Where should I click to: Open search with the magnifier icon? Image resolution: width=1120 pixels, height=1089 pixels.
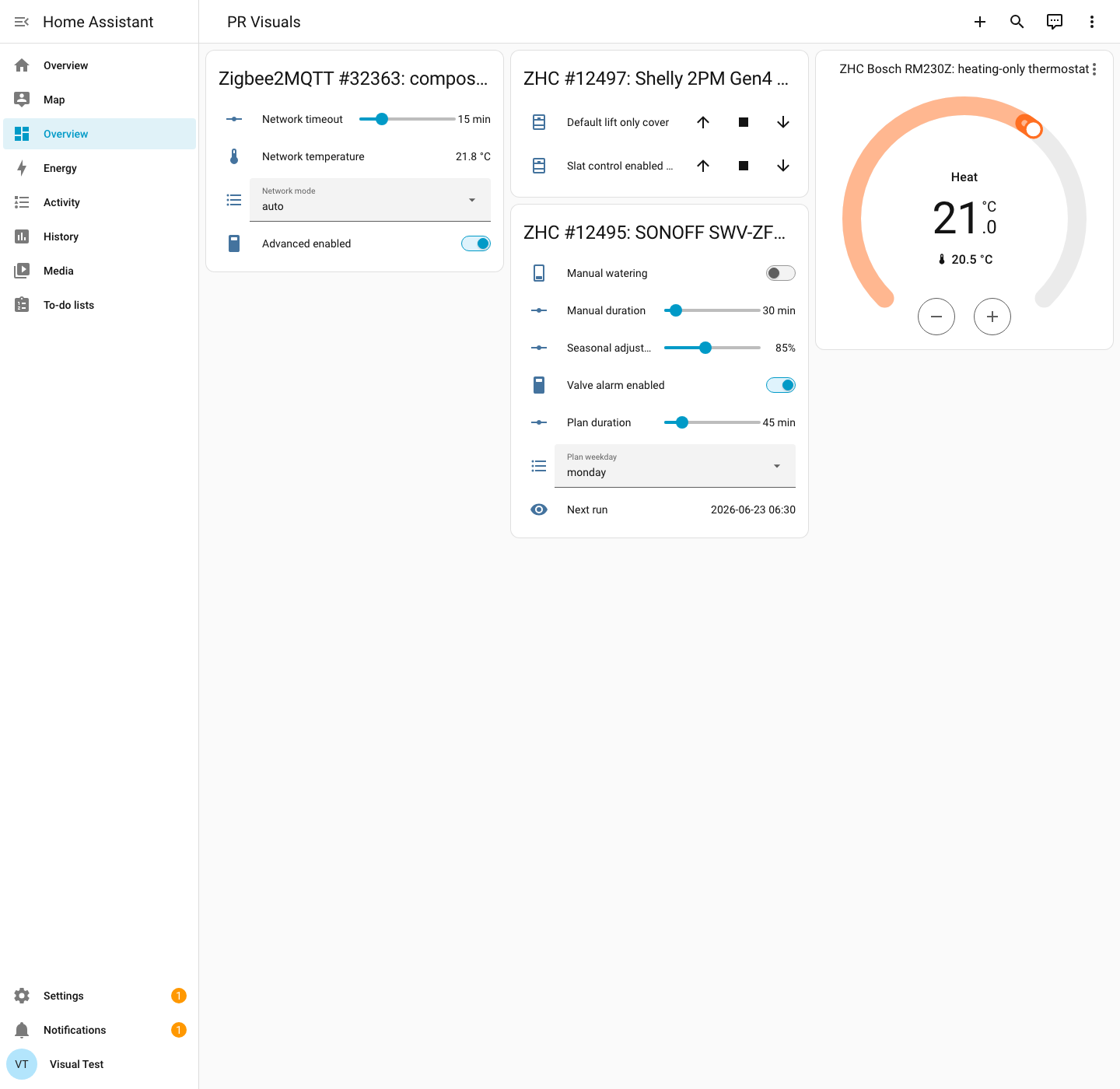click(x=1017, y=22)
